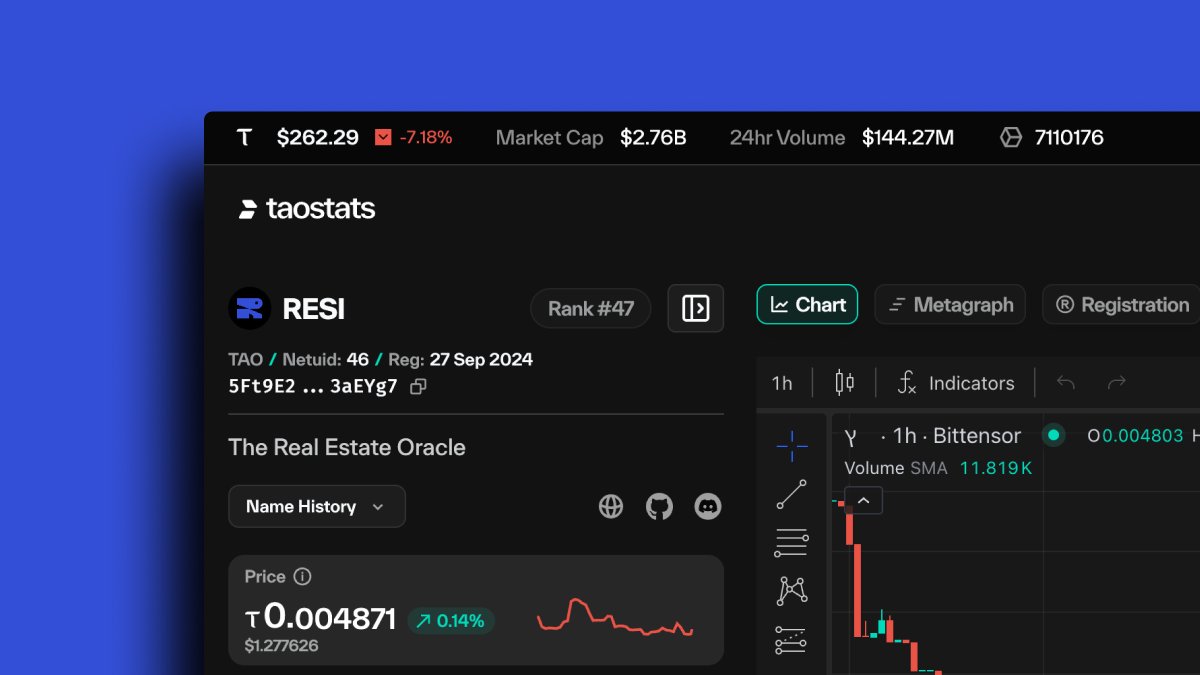
Task: Click the Price info icon
Action: click(302, 577)
